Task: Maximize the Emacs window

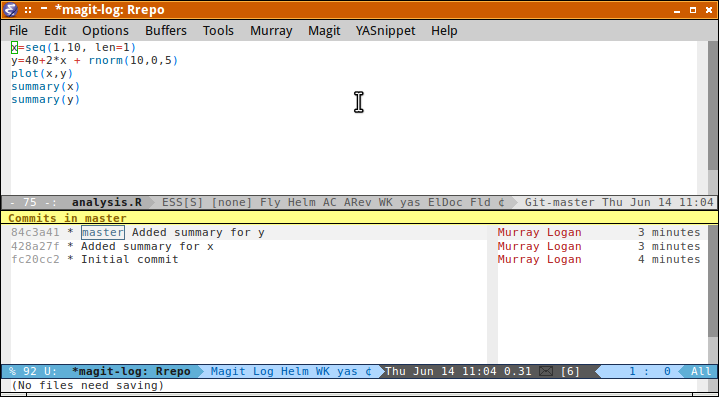Action: pyautogui.click(x=693, y=10)
